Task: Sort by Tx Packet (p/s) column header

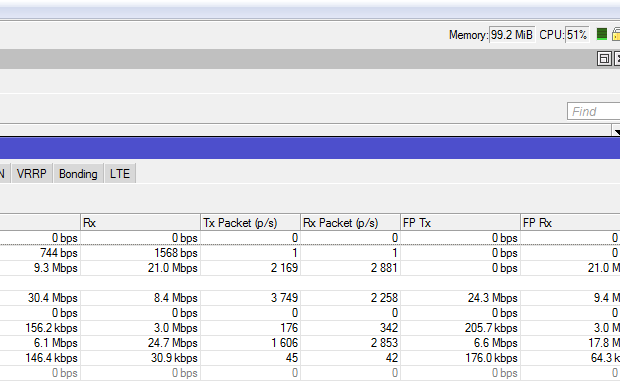Action: (250, 223)
